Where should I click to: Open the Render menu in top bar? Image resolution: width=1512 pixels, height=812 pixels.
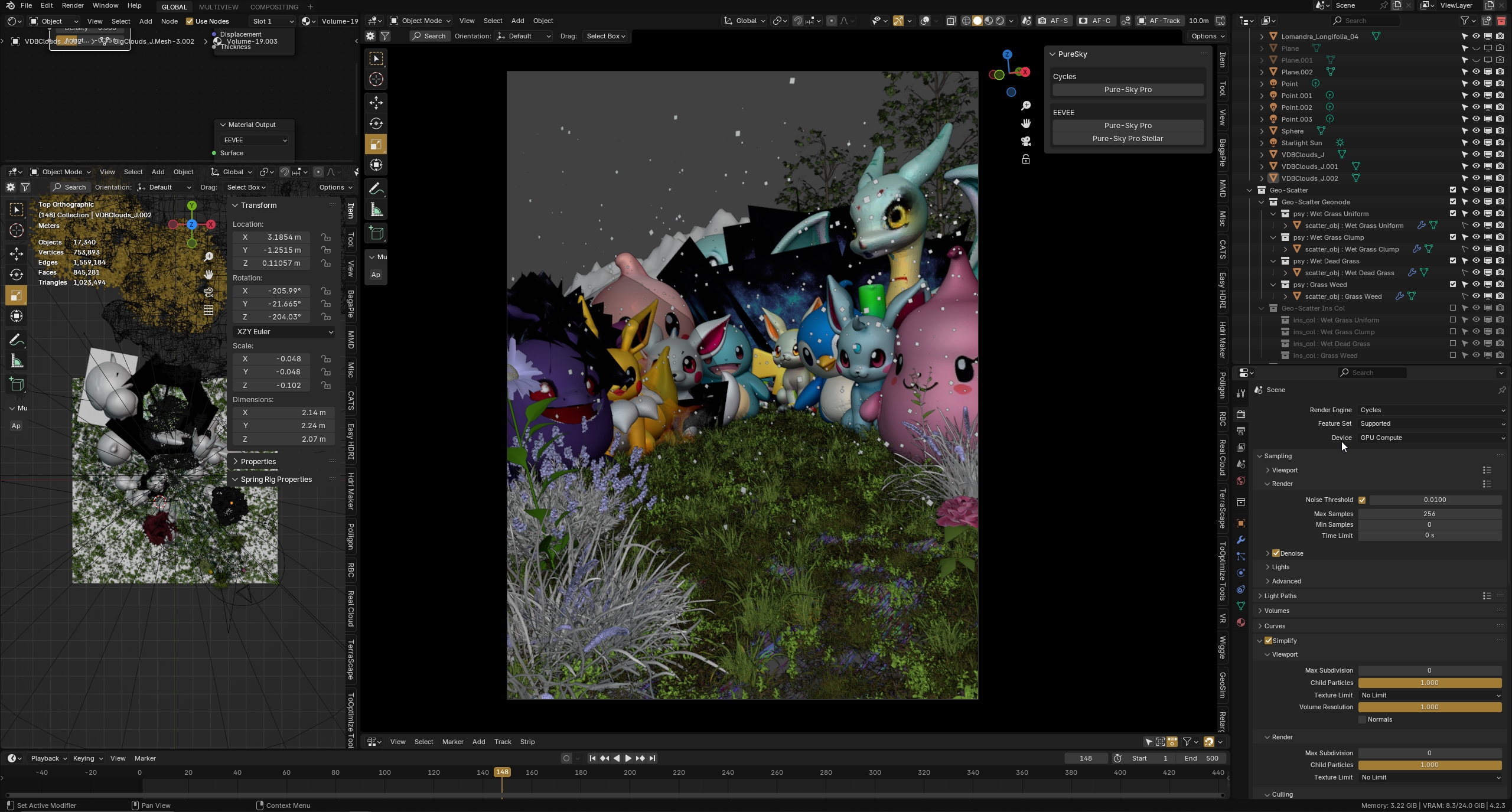tap(73, 5)
